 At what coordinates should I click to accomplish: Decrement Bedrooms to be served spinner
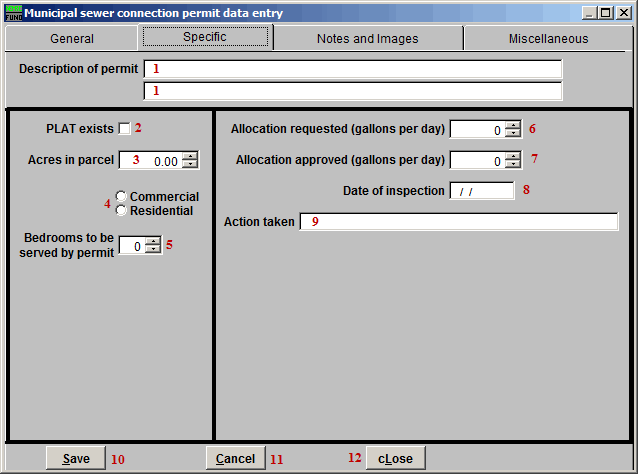pos(153,250)
